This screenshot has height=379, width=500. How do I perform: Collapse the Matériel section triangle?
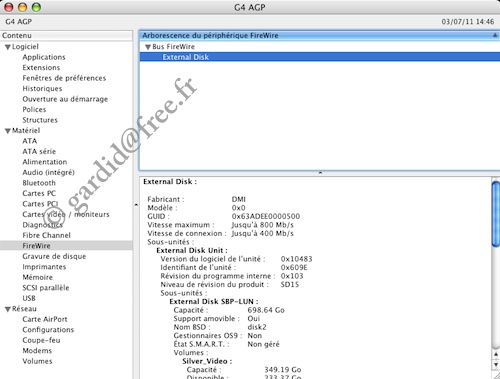click(x=8, y=131)
